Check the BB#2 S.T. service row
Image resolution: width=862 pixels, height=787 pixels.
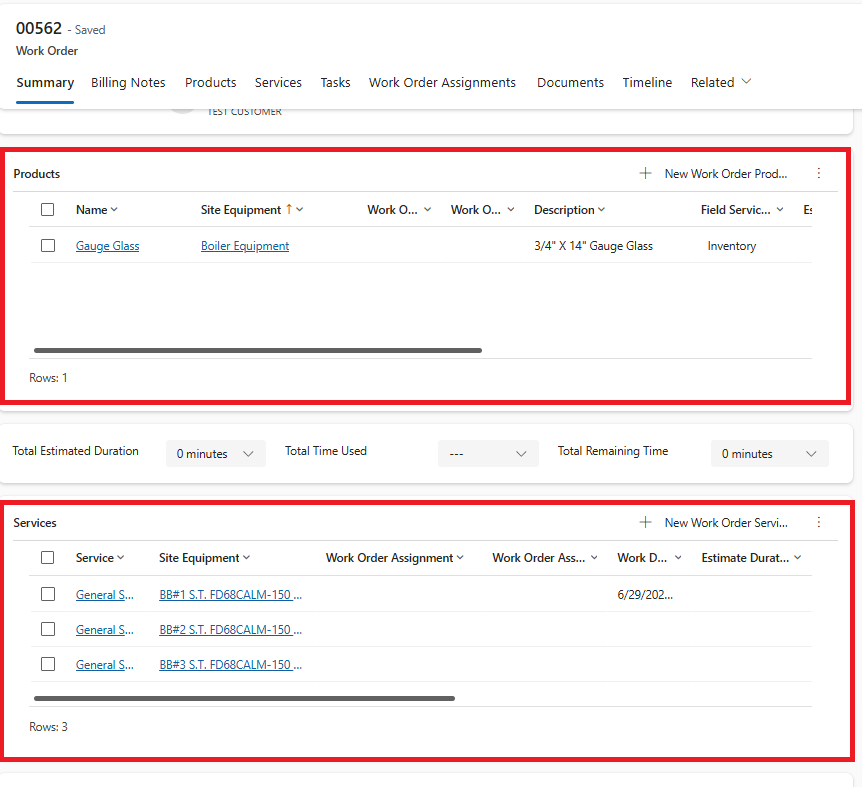(48, 629)
